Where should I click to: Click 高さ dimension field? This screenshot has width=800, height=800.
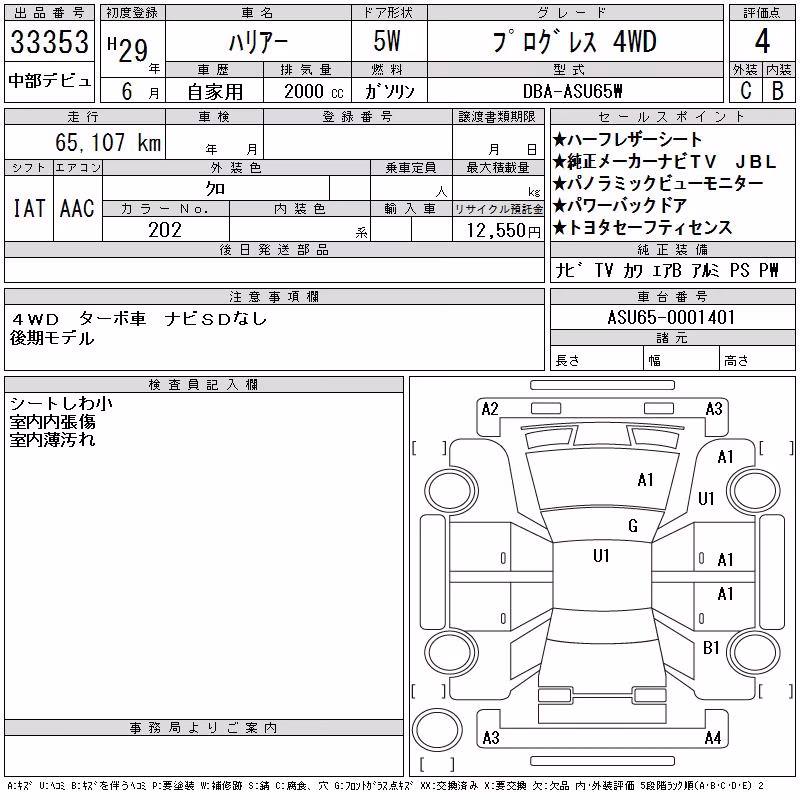tap(757, 360)
